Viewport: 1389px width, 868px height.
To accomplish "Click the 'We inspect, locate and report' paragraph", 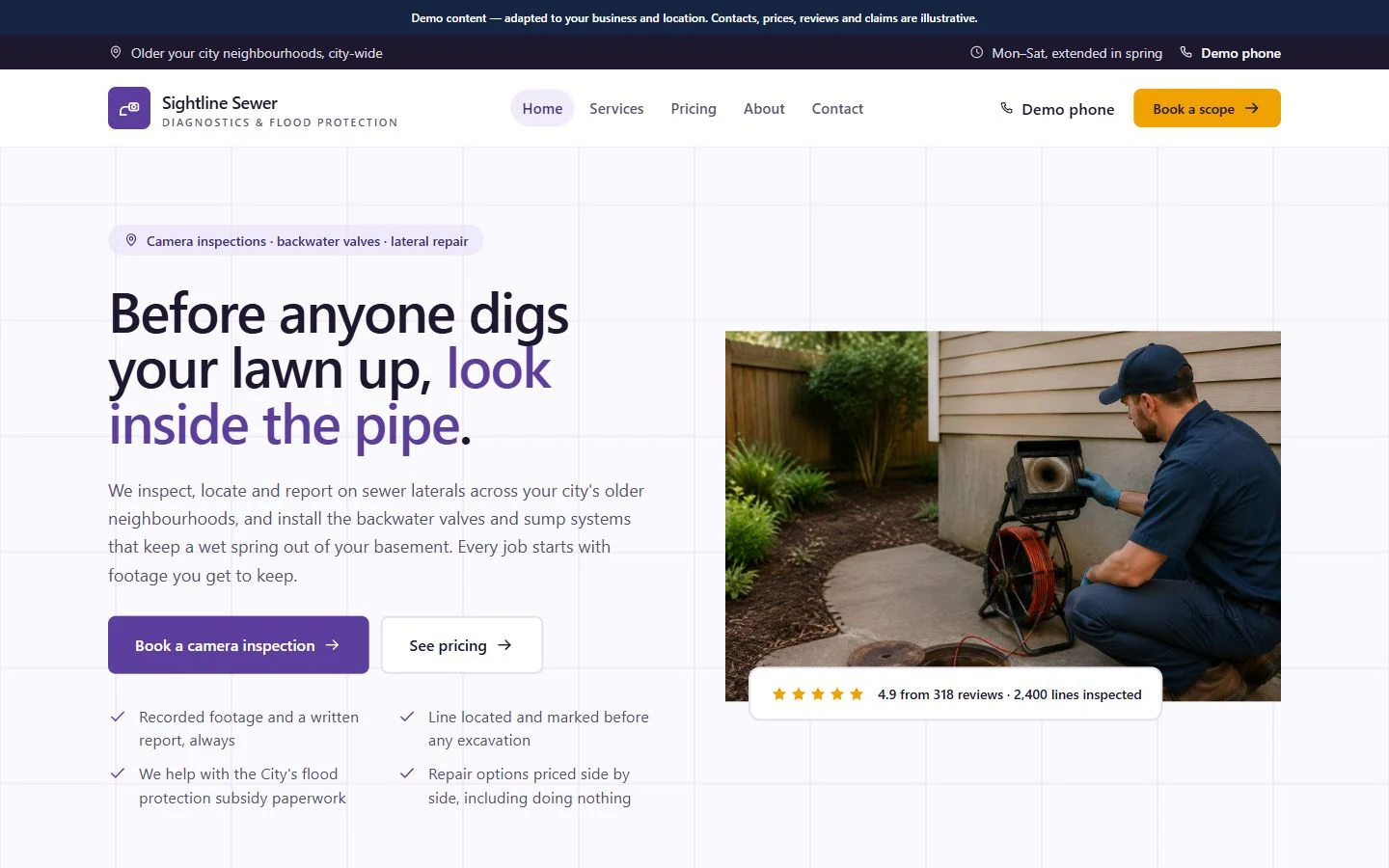I will point(376,532).
